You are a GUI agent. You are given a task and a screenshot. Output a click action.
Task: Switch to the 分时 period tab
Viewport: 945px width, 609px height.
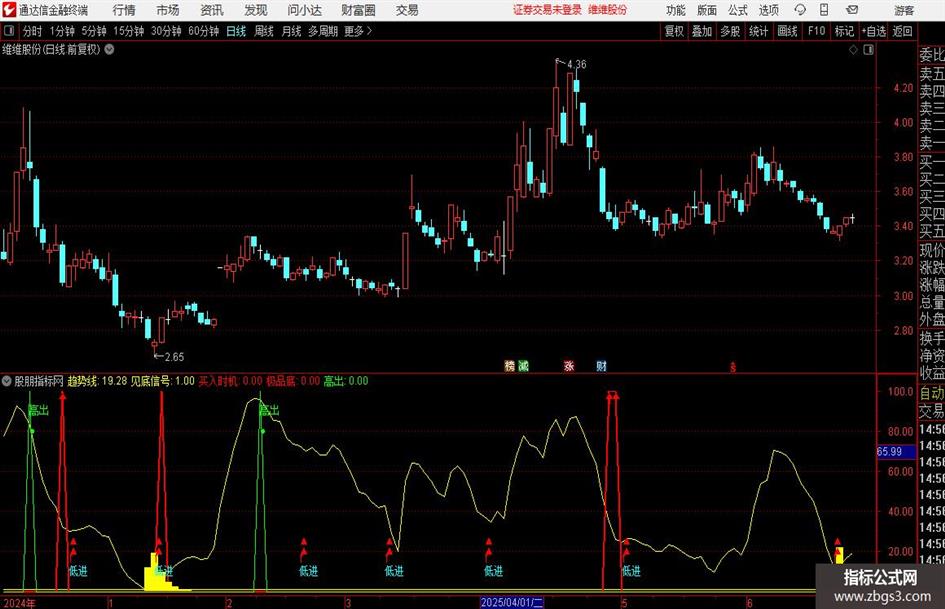point(33,31)
